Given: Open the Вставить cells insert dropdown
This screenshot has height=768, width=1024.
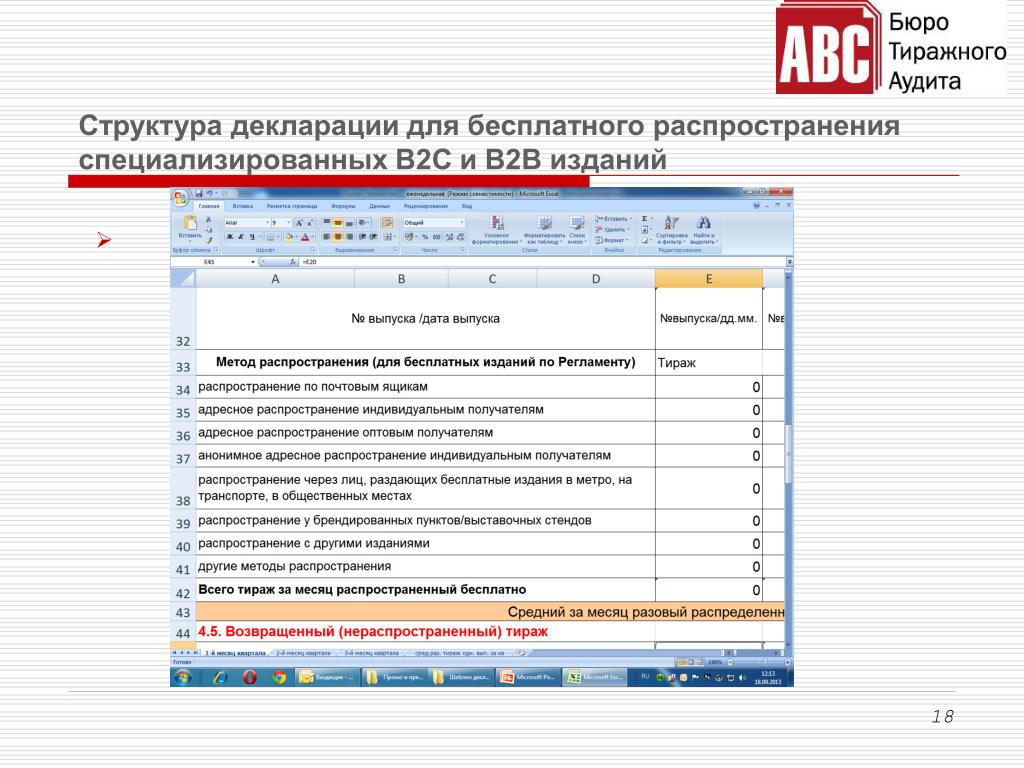Looking at the screenshot, I should [613, 219].
